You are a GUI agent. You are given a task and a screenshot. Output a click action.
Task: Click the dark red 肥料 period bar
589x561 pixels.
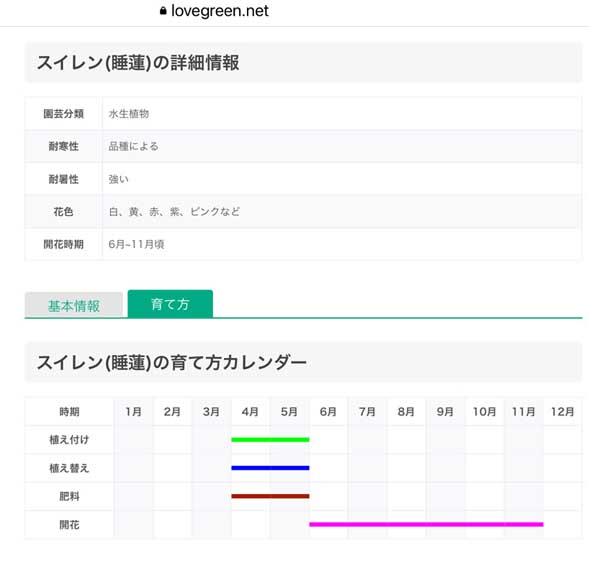click(x=270, y=496)
